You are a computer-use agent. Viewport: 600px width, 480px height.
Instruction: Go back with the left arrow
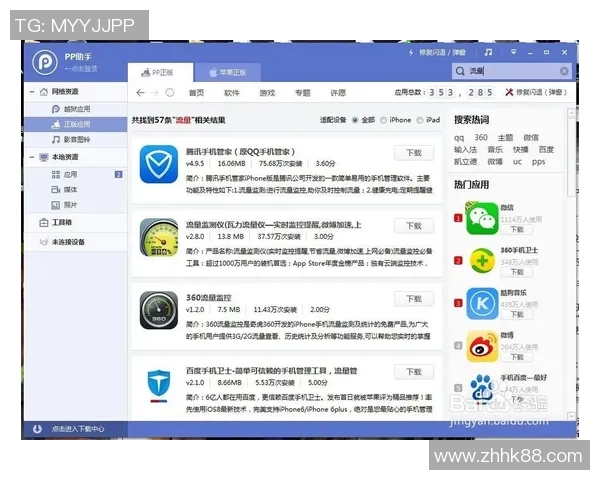point(140,93)
